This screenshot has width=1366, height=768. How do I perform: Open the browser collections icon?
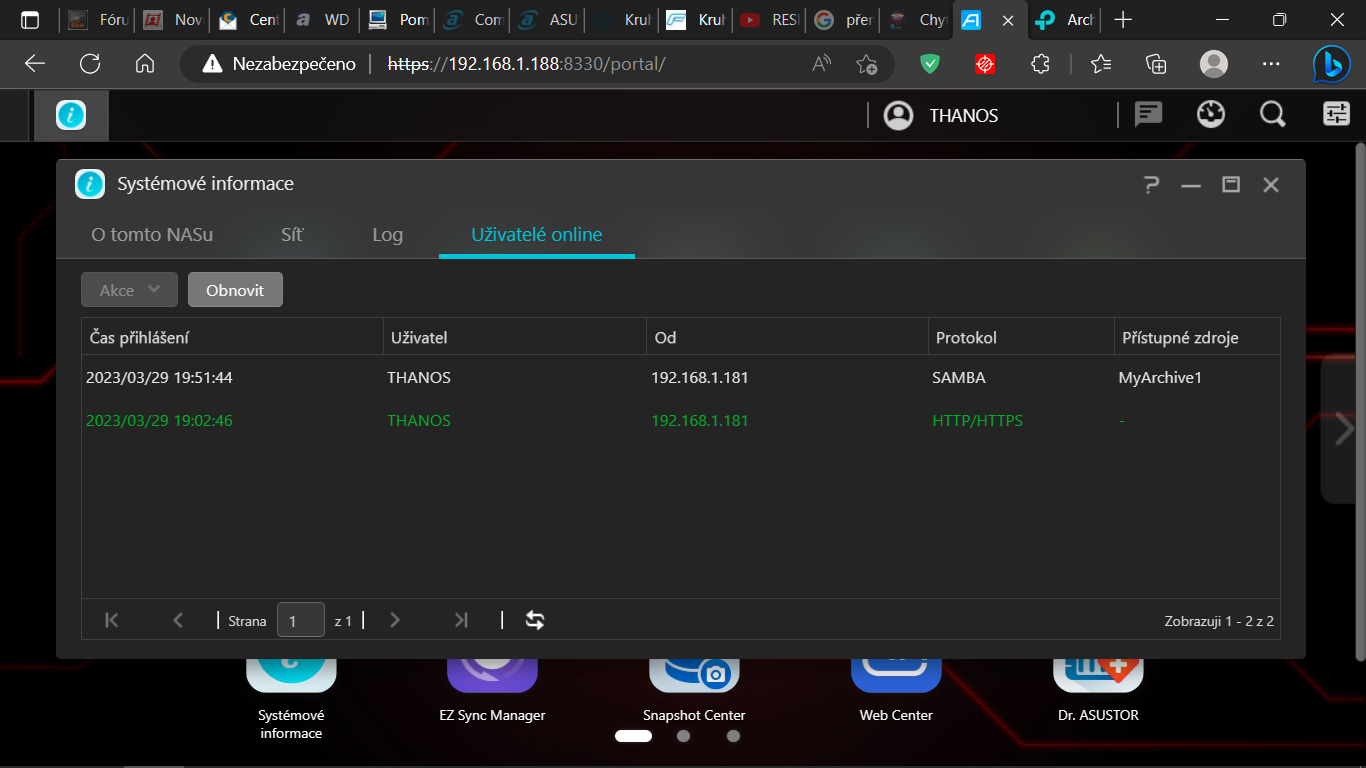point(1156,64)
